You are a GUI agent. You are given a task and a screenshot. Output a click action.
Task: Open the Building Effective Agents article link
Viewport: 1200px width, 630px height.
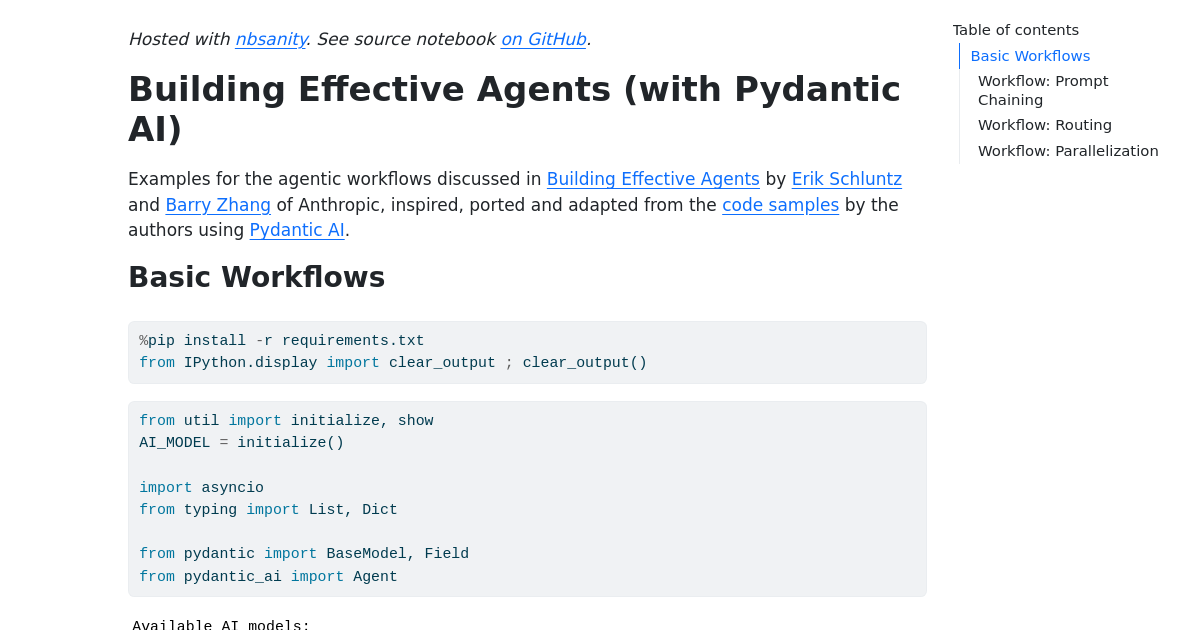click(x=653, y=179)
